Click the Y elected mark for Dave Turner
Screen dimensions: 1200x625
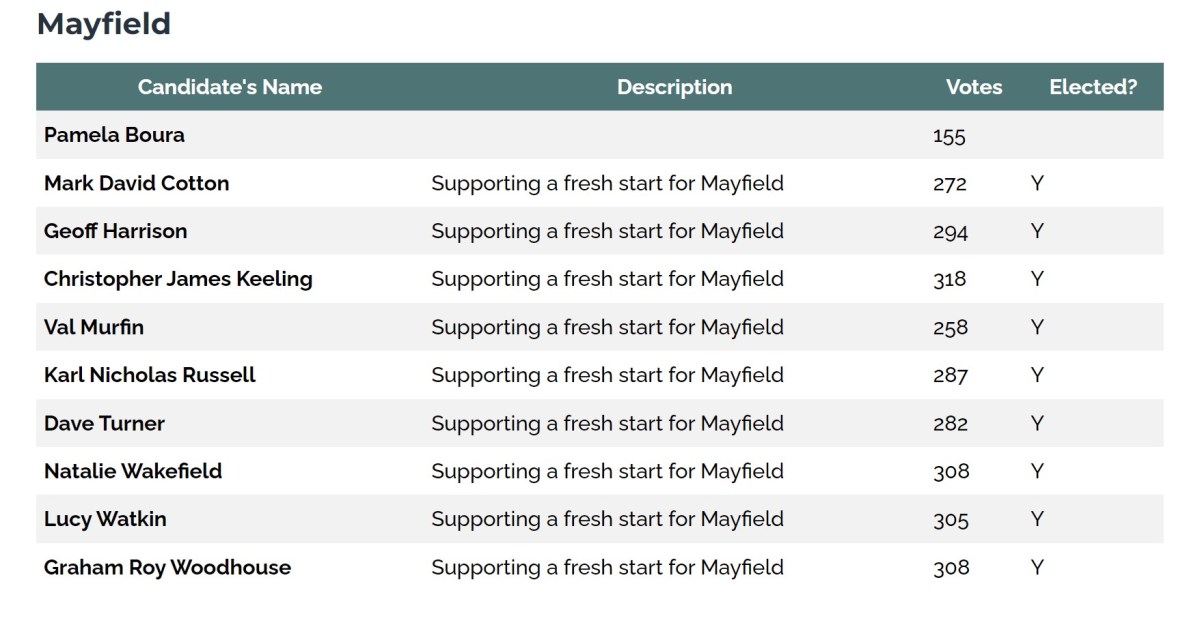[x=1037, y=423]
